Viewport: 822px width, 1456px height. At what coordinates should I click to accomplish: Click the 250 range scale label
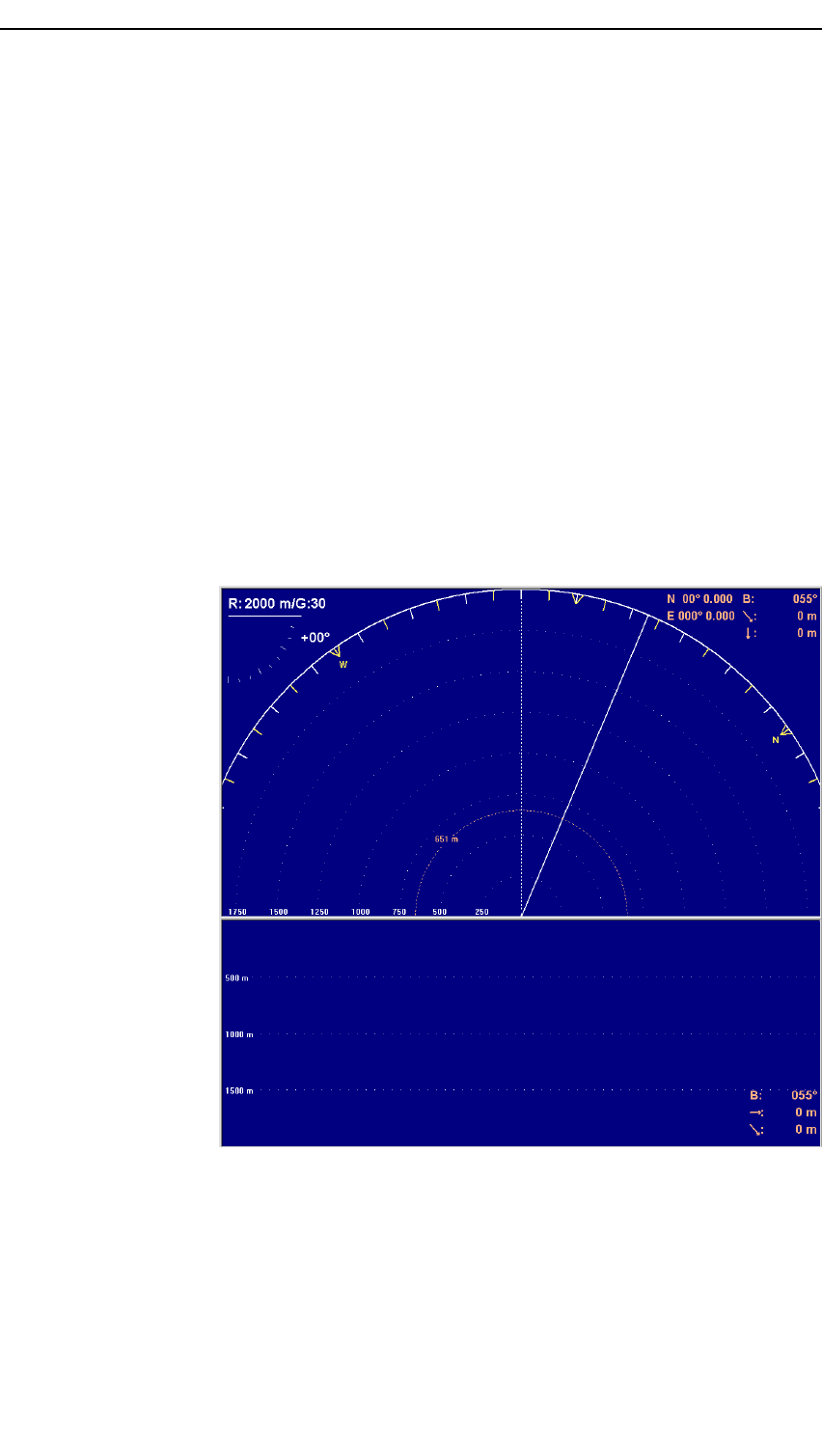point(481,912)
